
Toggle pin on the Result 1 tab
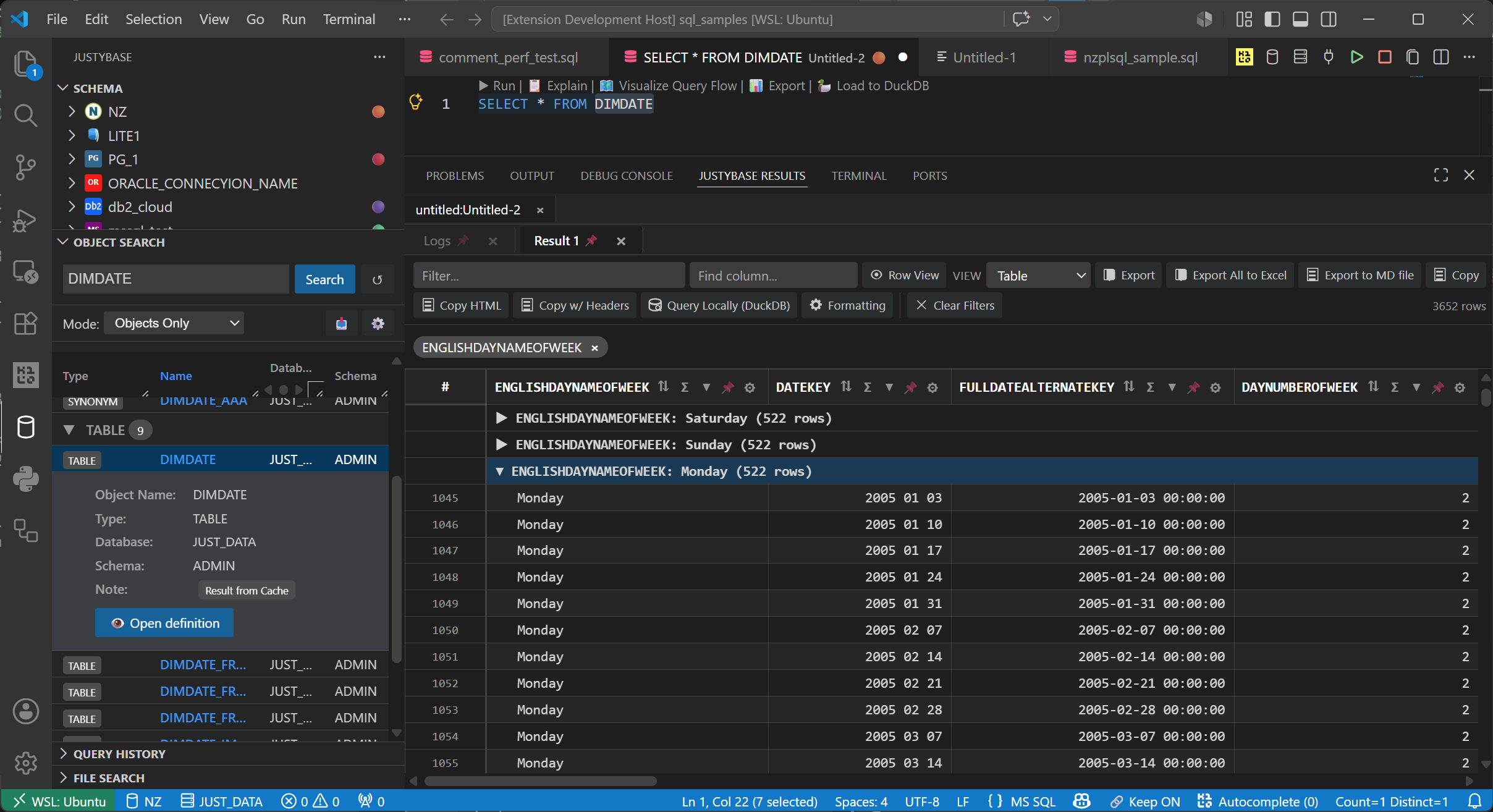click(591, 240)
